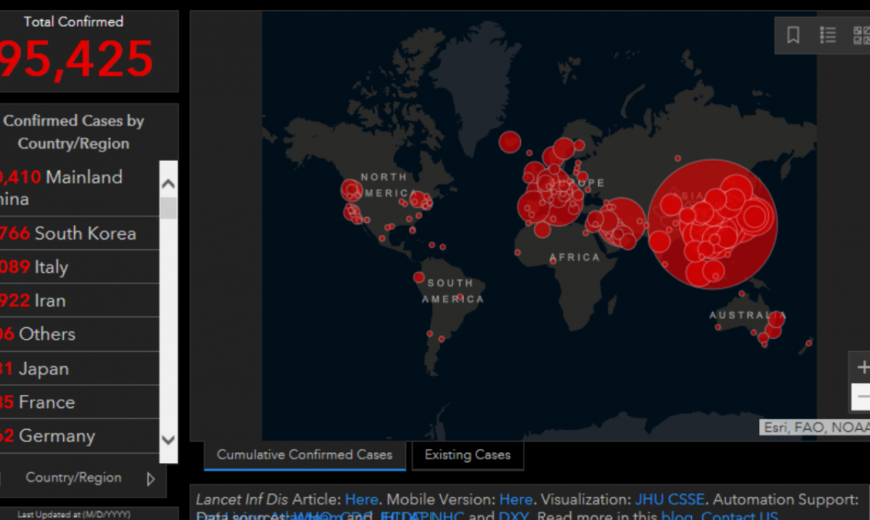Select Mainland China in country list
Screen dimensions: 870x520
point(79,188)
